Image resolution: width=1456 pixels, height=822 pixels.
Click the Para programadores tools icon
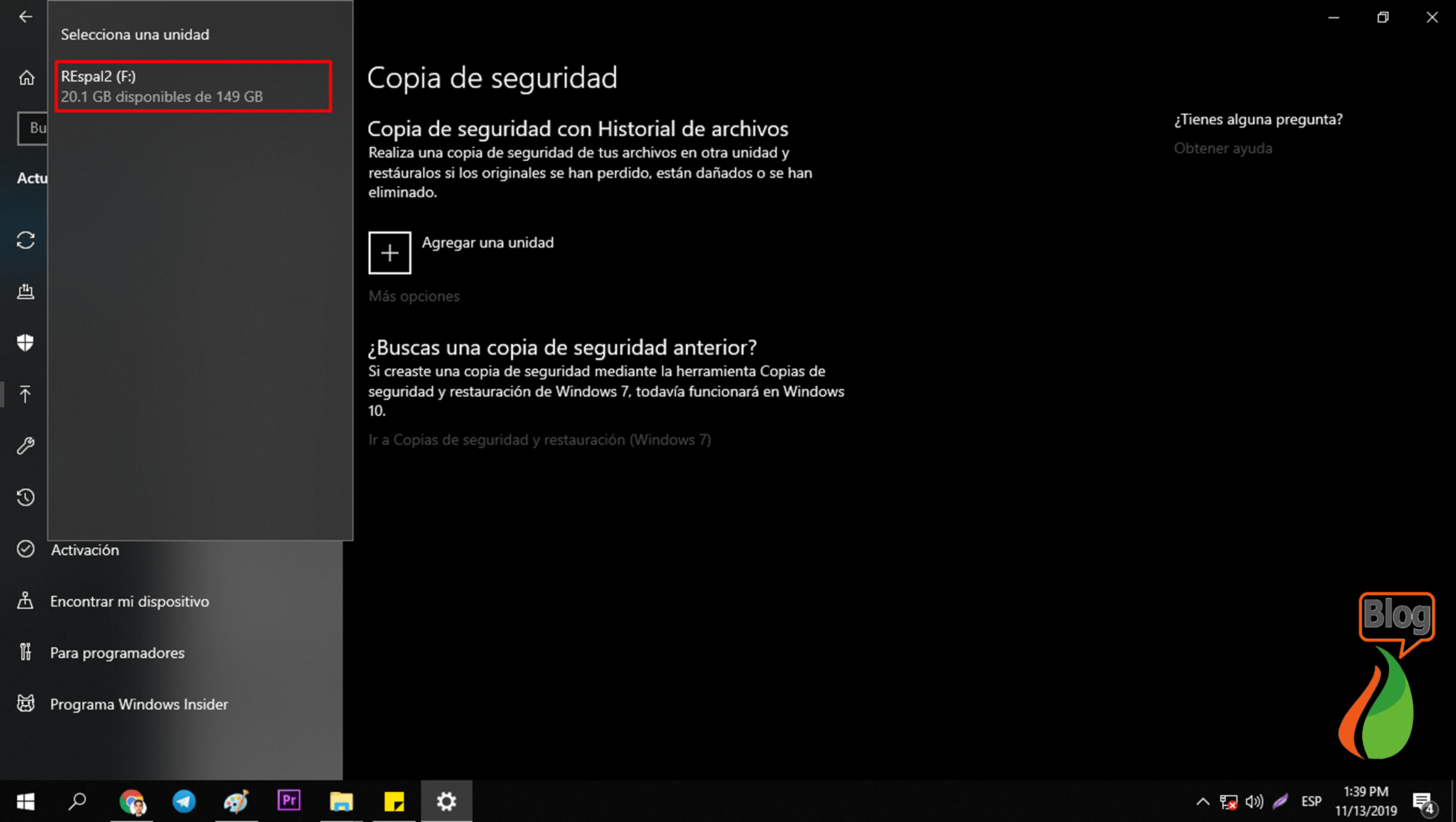click(26, 652)
